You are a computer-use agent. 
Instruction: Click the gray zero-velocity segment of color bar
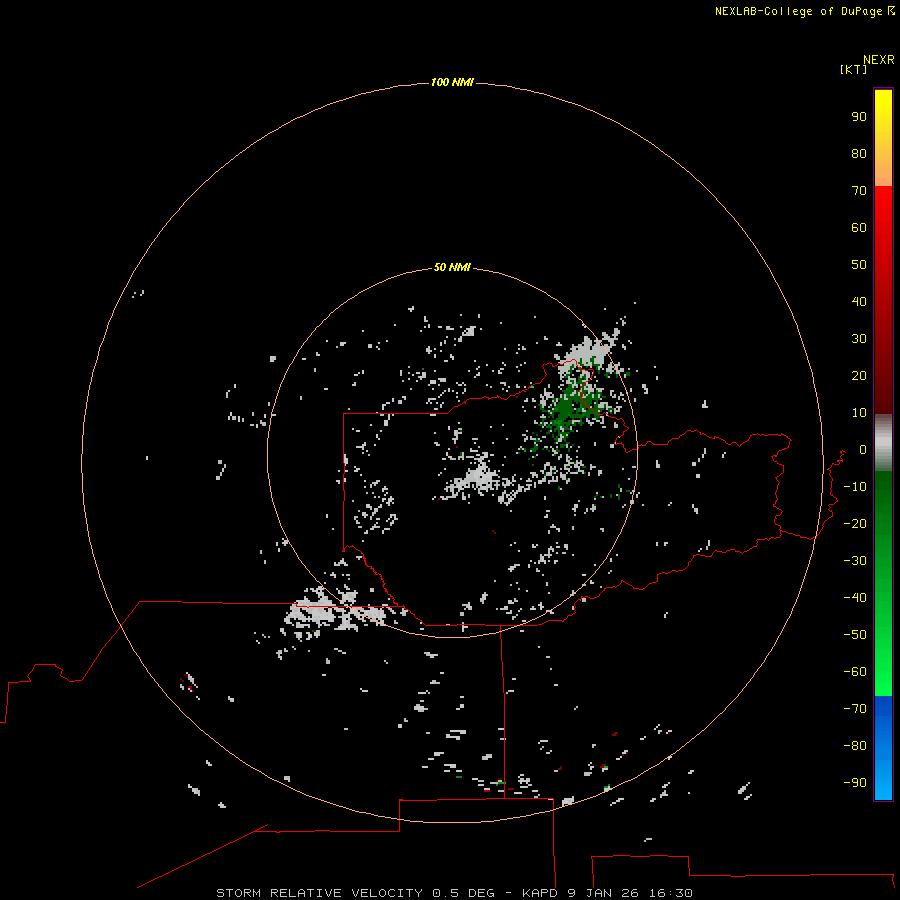click(883, 443)
